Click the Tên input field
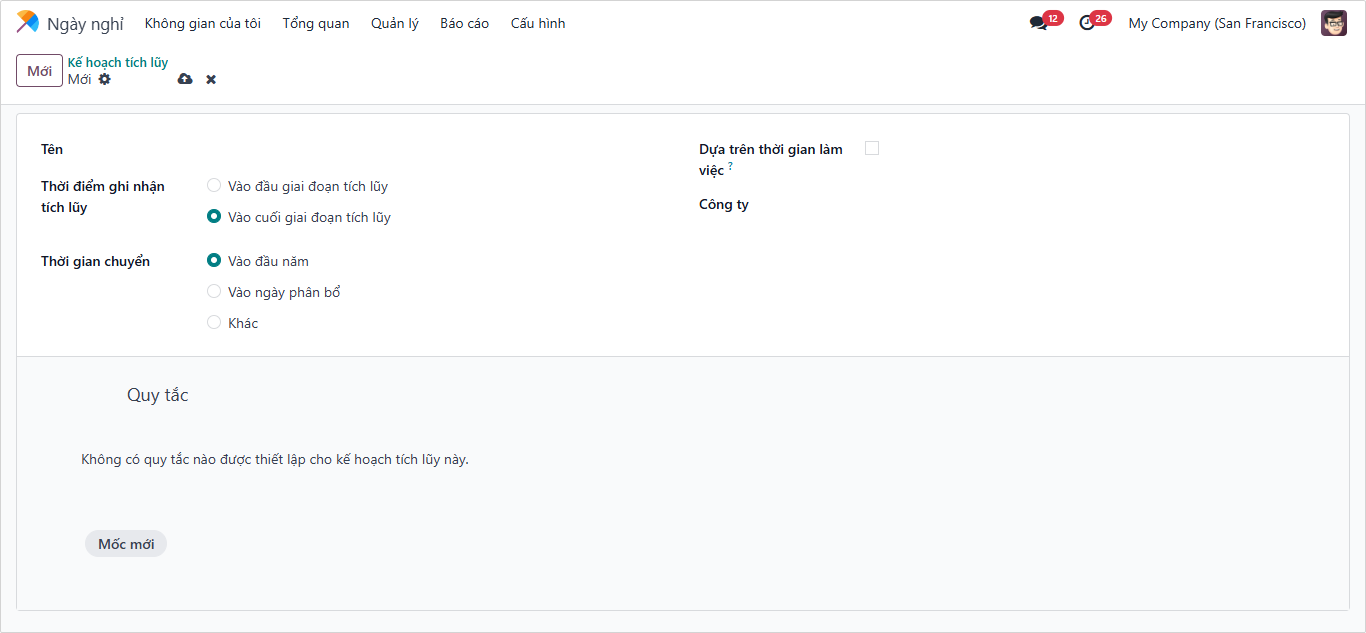 (x=420, y=149)
